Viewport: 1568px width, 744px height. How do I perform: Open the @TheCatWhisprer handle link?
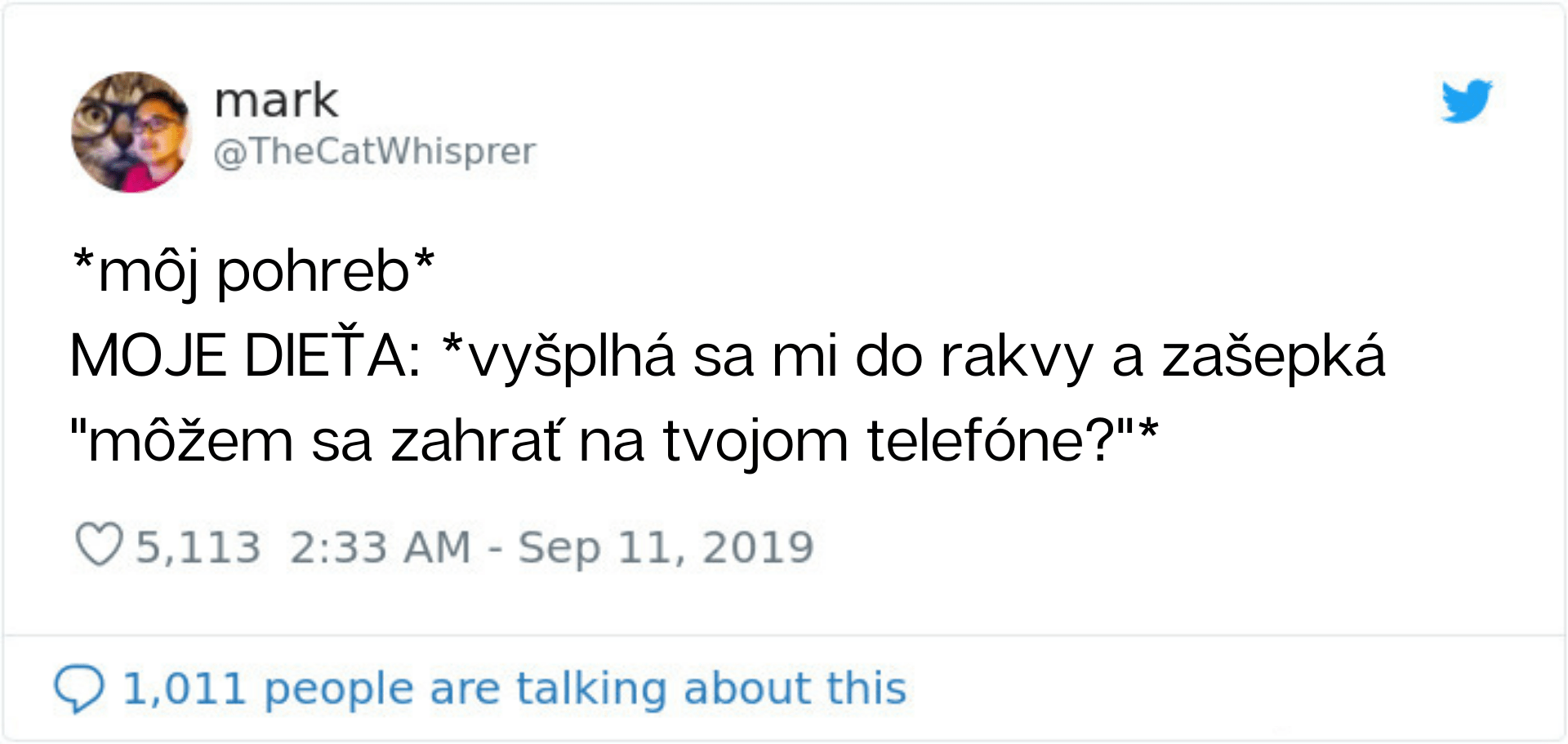374,151
